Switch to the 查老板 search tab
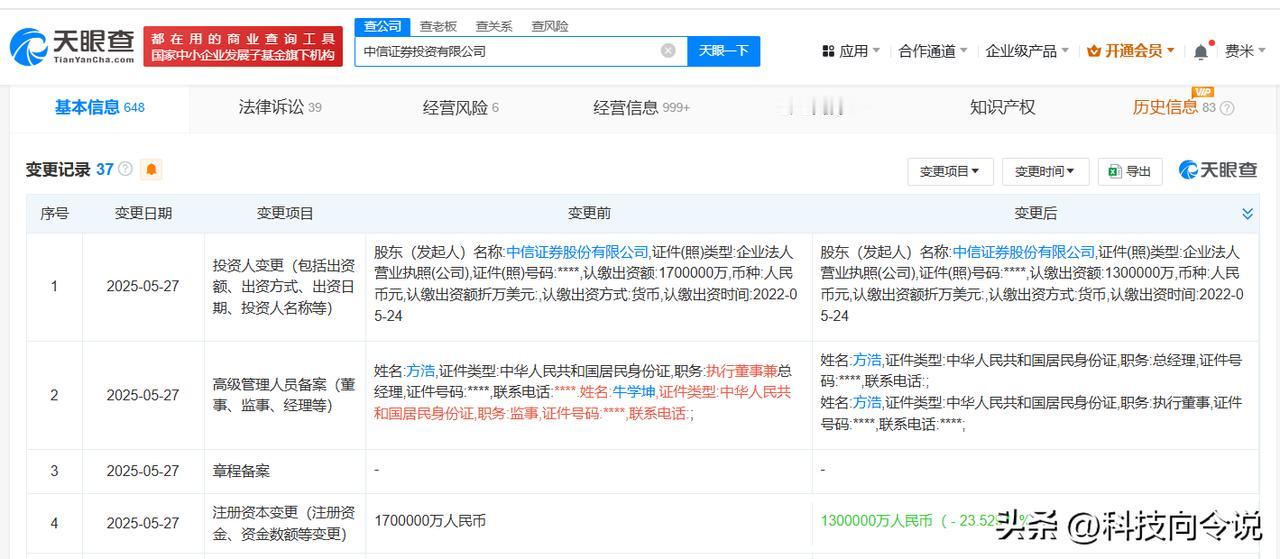The height and width of the screenshot is (559, 1280). (x=438, y=26)
